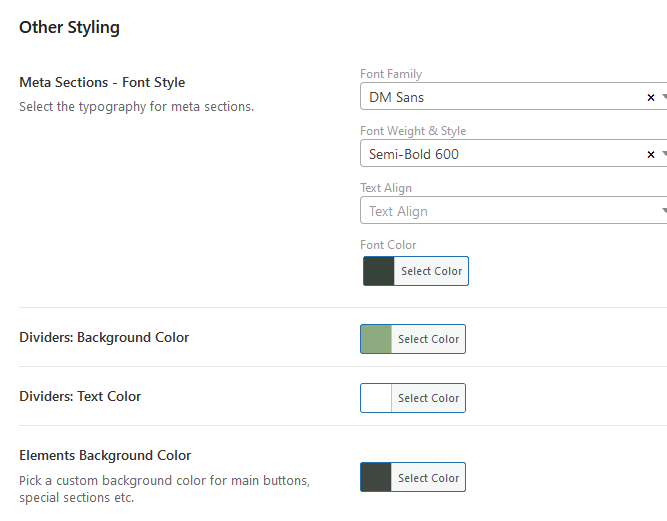Open the Font Family box showing DM Sans
The width and height of the screenshot is (667, 521).
point(500,97)
